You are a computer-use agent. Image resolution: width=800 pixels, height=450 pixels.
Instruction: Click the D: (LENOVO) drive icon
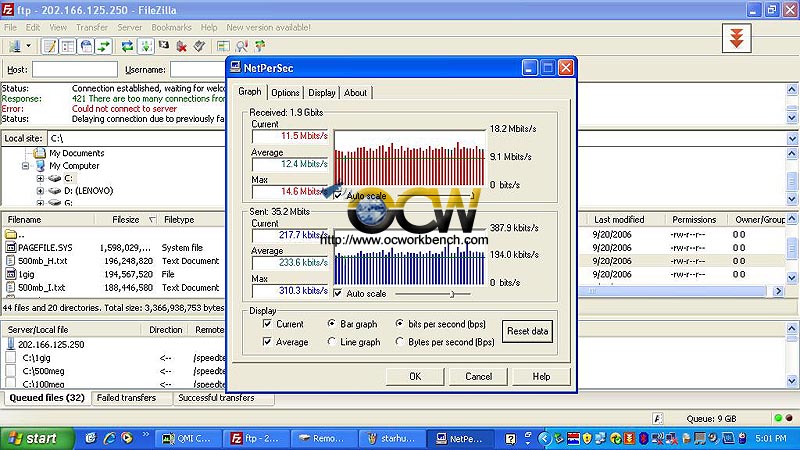55,191
